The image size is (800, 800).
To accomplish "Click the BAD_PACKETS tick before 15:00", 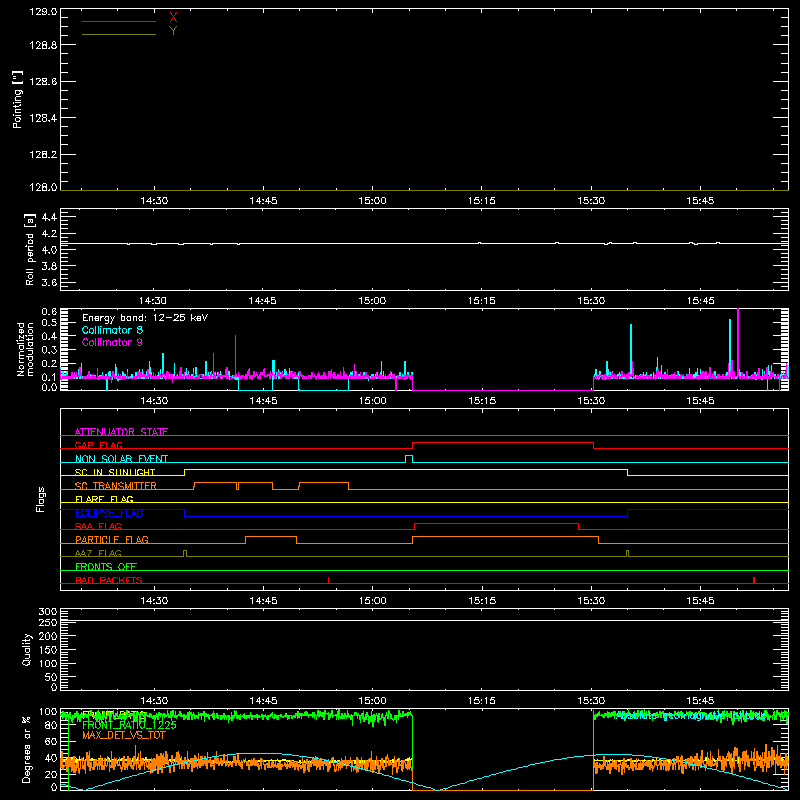I will (x=329, y=580).
